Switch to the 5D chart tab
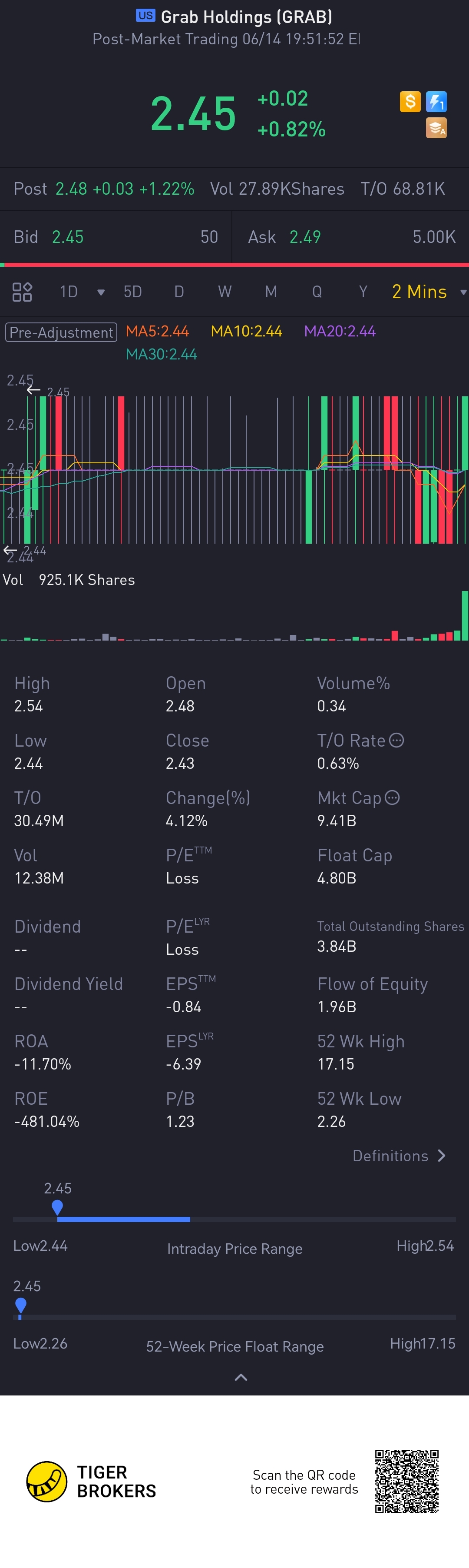 tap(132, 292)
